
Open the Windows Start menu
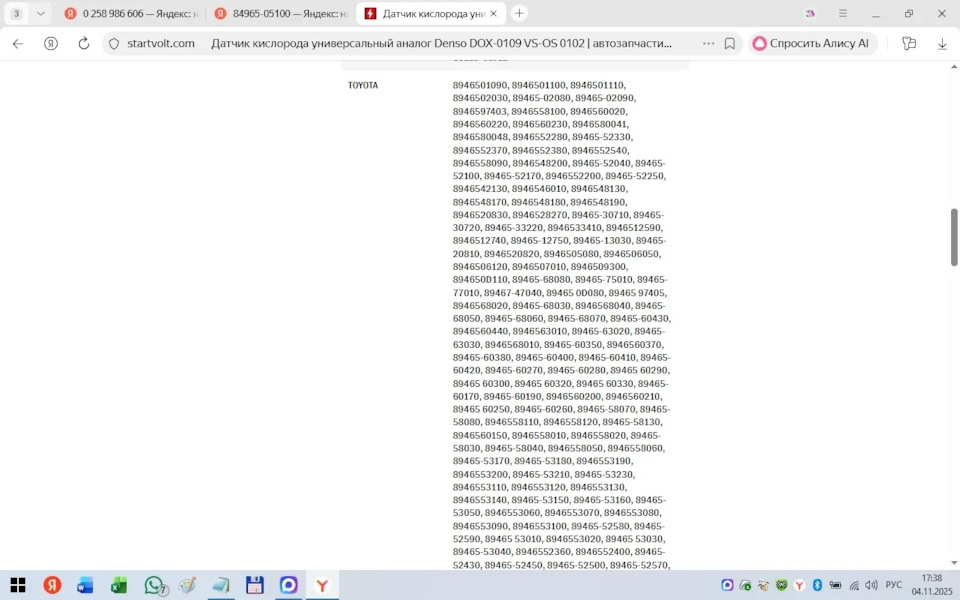click(x=18, y=585)
